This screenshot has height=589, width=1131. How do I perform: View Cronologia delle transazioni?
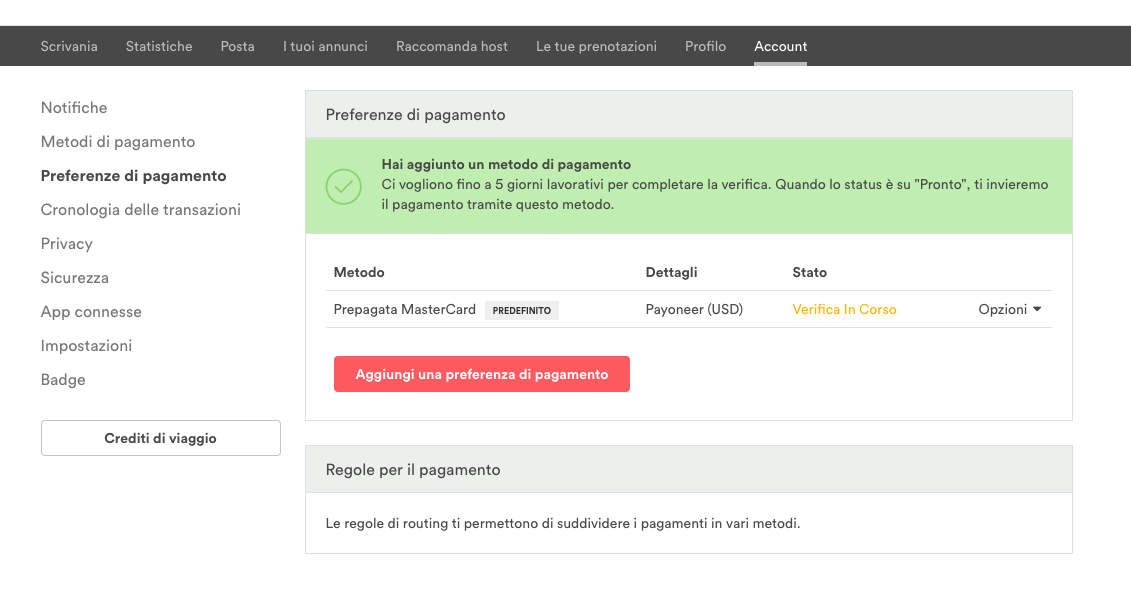point(140,210)
